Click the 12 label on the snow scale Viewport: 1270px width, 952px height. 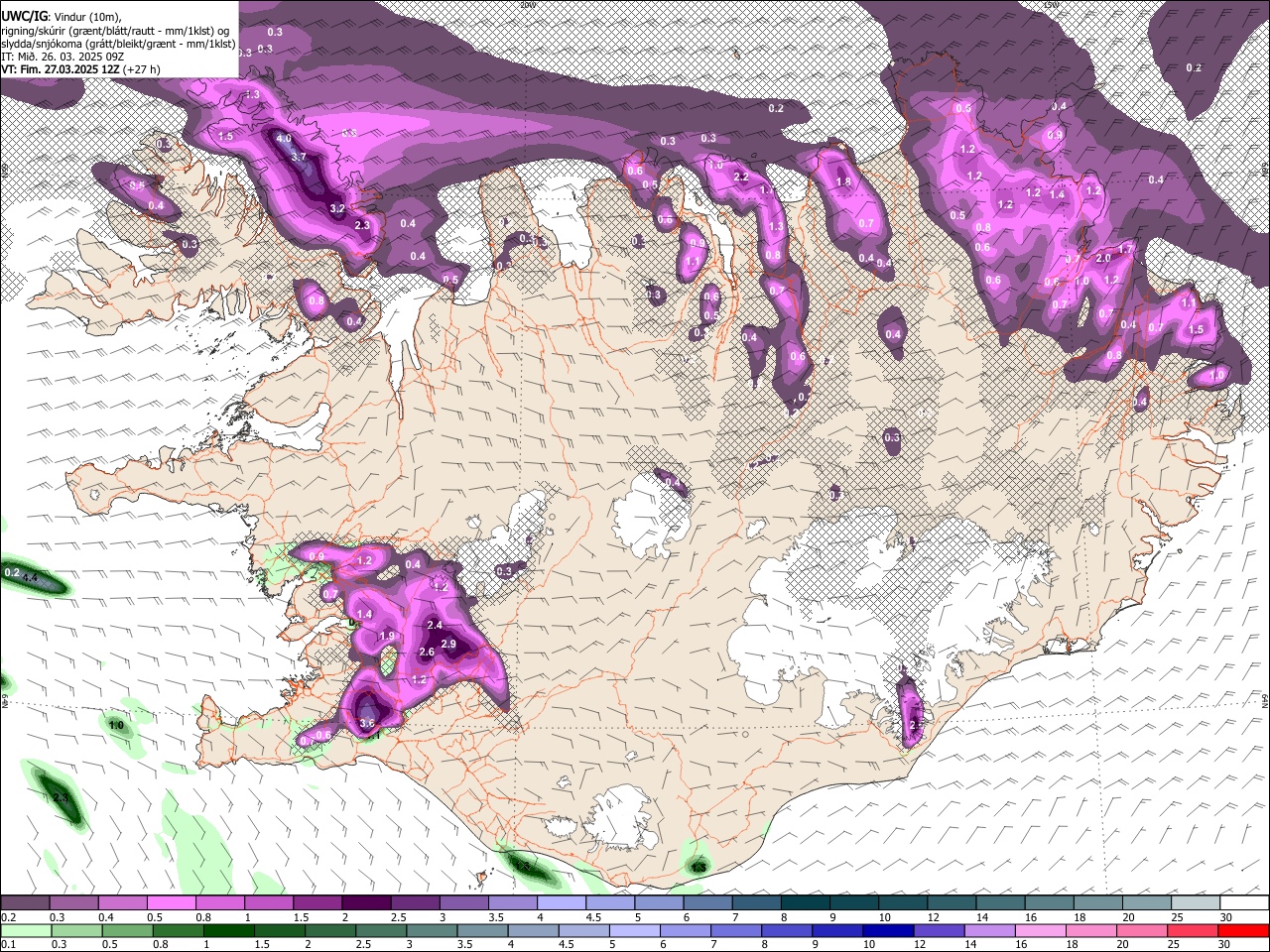coord(933,917)
